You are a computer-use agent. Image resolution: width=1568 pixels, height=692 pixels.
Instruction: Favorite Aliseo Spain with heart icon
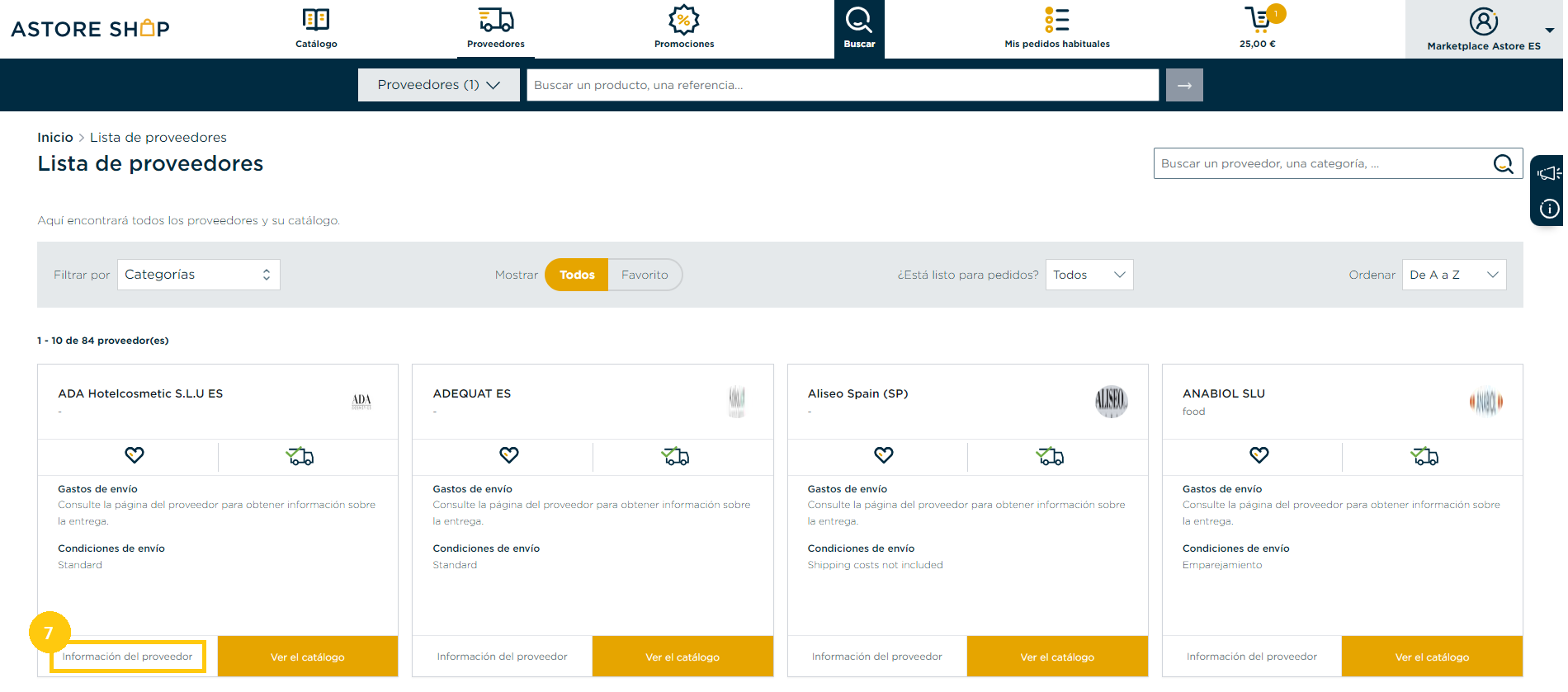click(x=884, y=454)
